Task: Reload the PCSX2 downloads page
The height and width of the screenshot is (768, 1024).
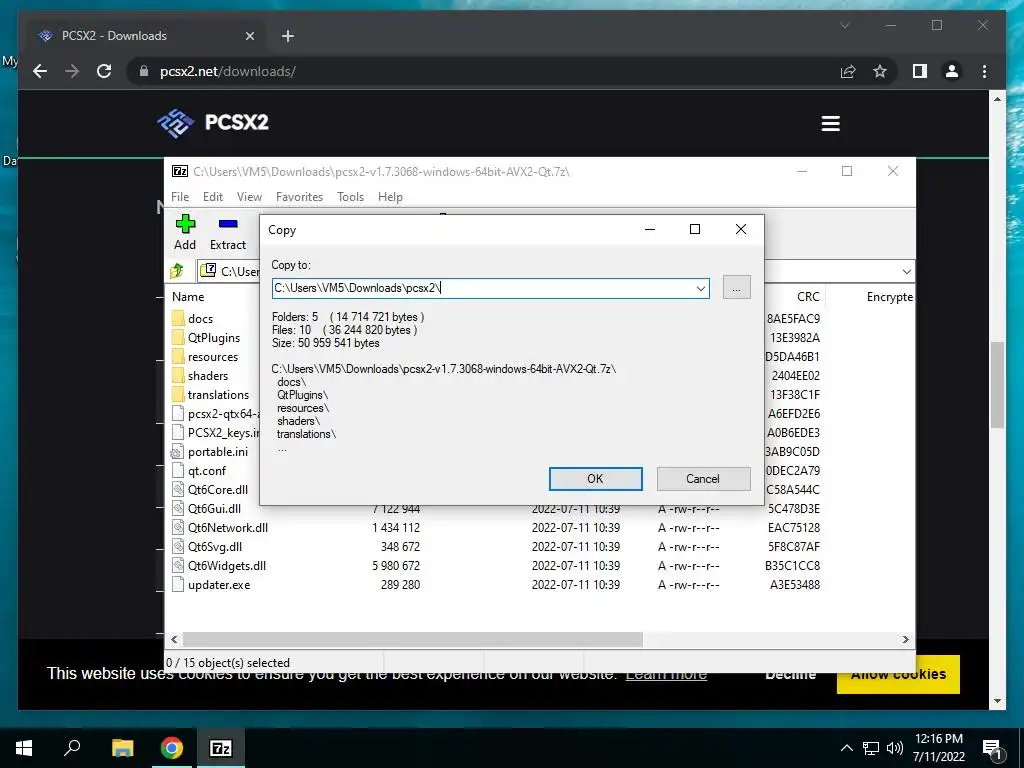Action: (104, 71)
